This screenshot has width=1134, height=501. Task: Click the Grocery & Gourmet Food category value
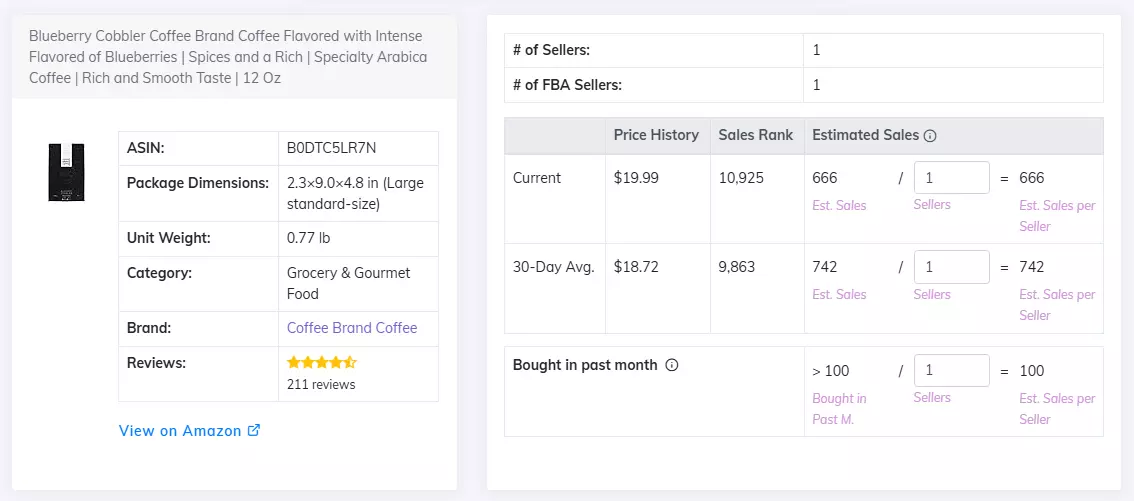pos(349,283)
